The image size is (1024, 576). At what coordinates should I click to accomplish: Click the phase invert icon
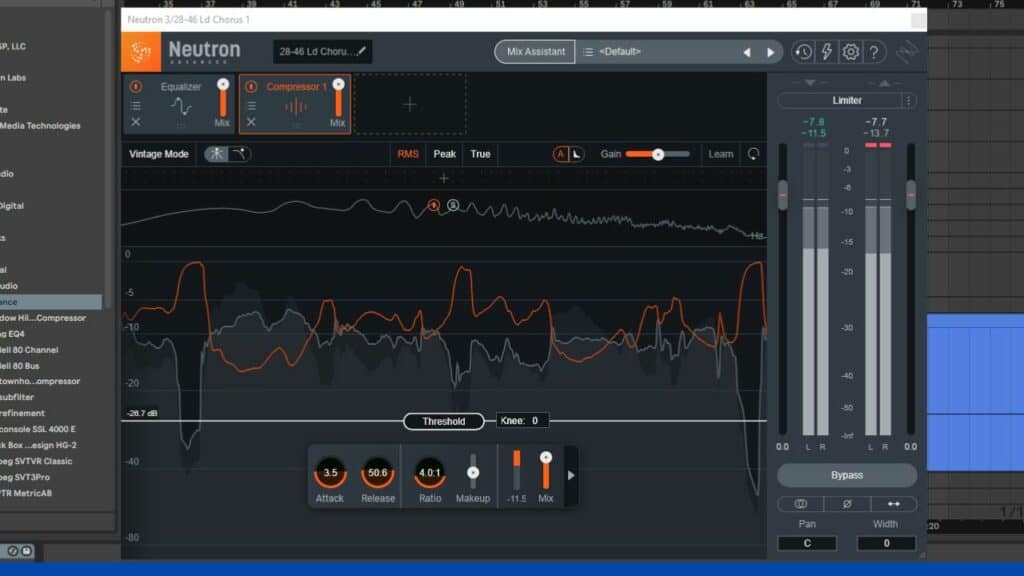click(x=847, y=504)
